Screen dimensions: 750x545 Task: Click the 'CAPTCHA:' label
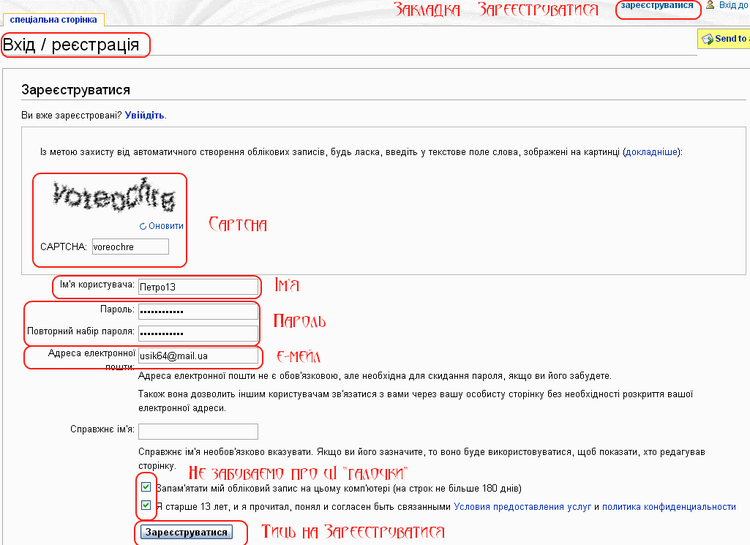[63, 247]
